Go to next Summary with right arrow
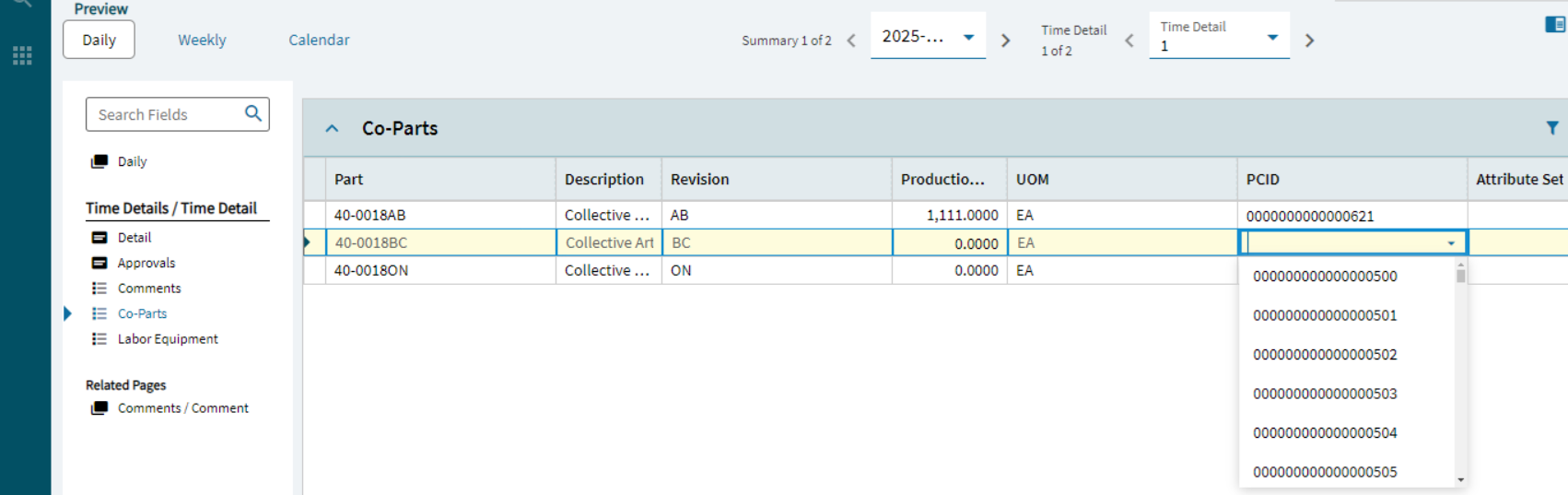1568x495 pixels. click(x=1005, y=41)
